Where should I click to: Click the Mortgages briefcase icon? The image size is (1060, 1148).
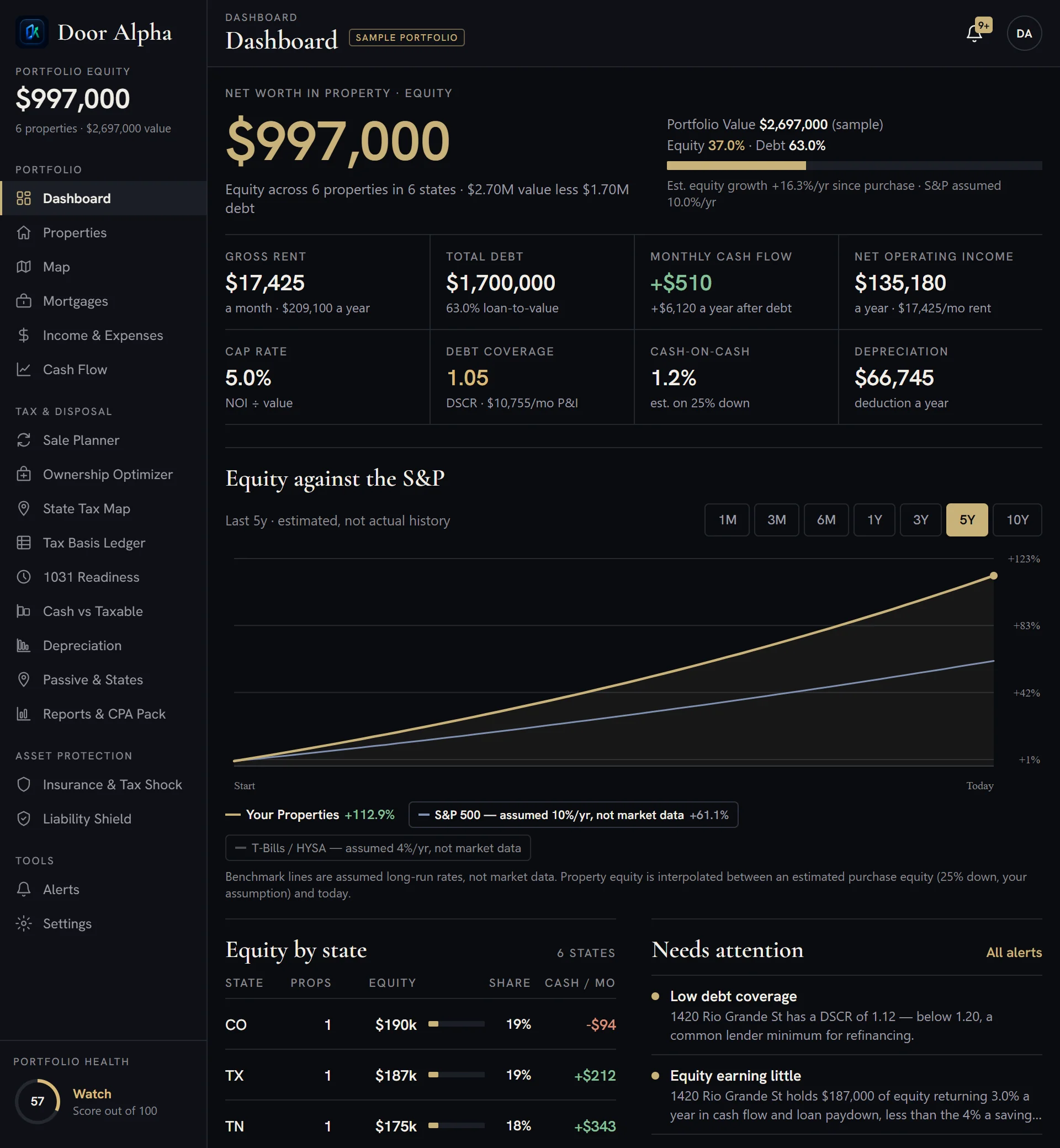(x=24, y=301)
